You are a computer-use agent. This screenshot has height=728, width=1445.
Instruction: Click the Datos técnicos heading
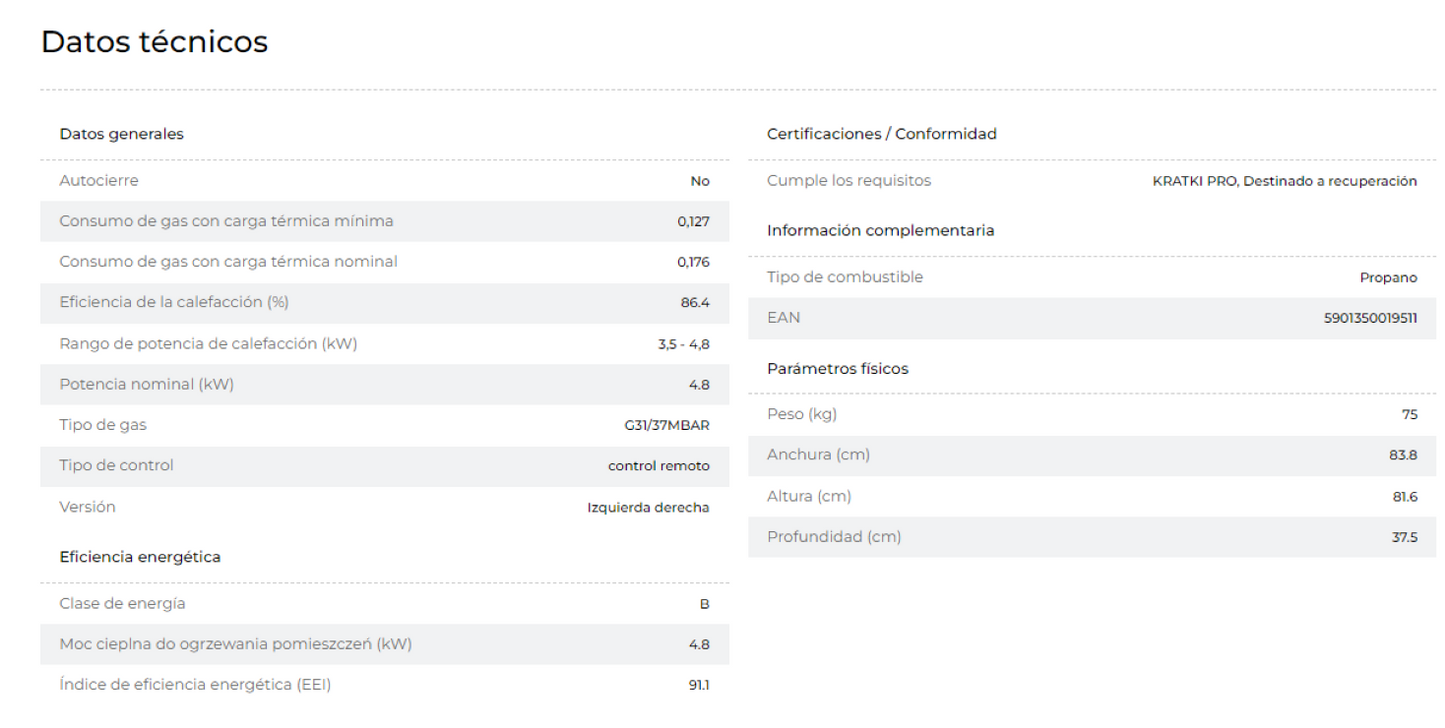click(154, 43)
